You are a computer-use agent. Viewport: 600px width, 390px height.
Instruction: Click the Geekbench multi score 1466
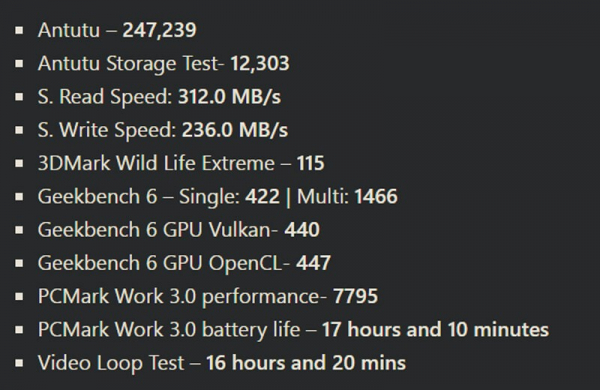(376, 196)
